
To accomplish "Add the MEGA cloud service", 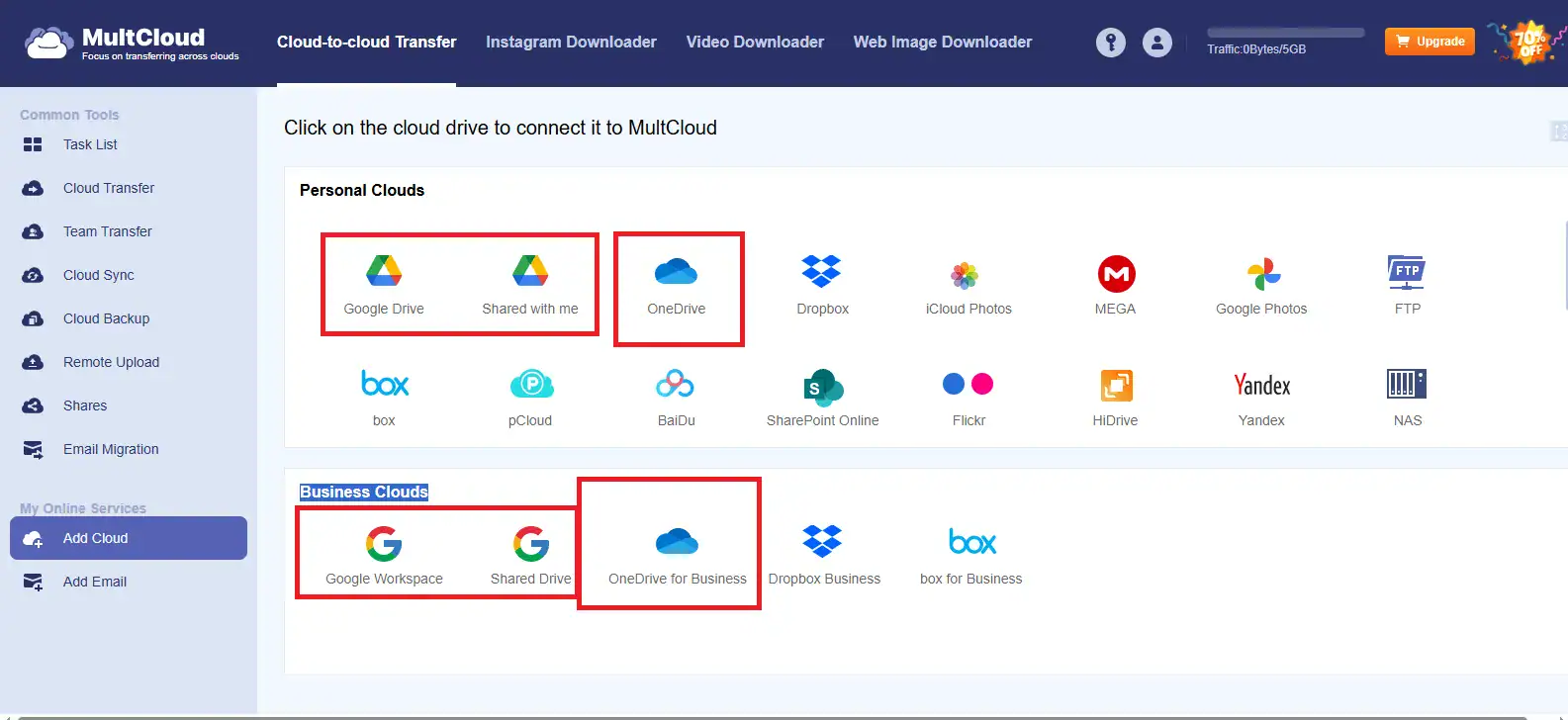I will tap(1116, 274).
